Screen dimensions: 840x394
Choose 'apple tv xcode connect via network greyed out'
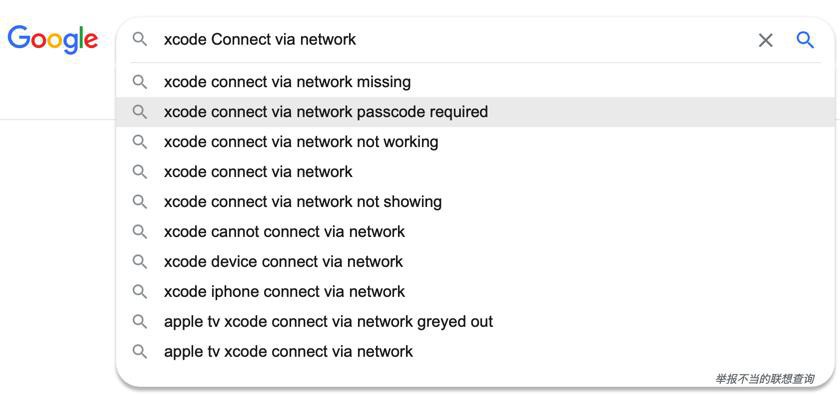coord(475,322)
